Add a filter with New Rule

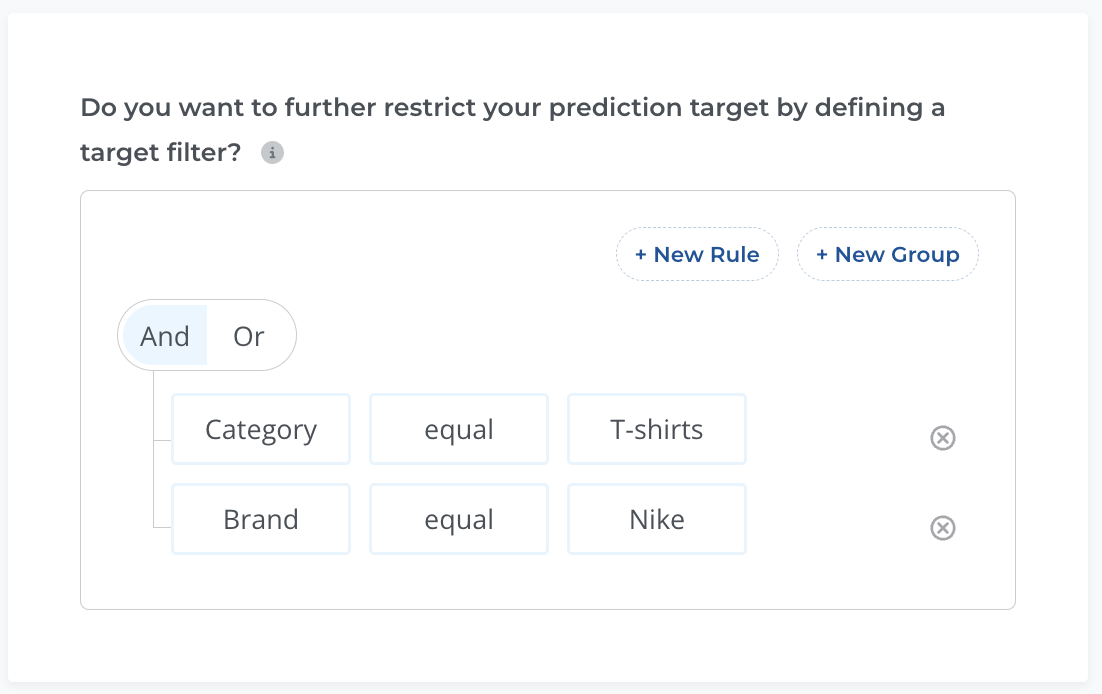tap(697, 254)
